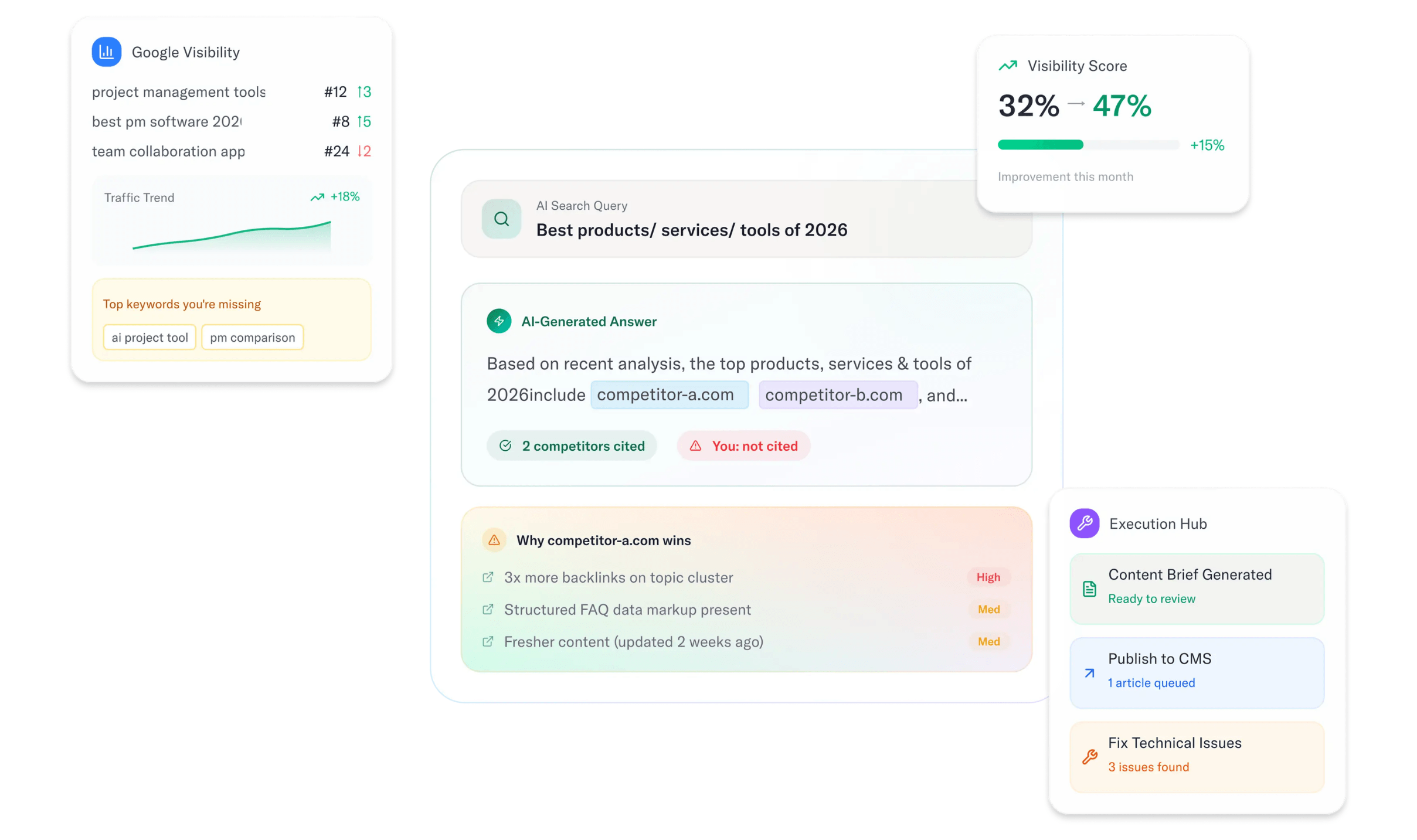Click the competitor-a.com citation tag

[668, 395]
